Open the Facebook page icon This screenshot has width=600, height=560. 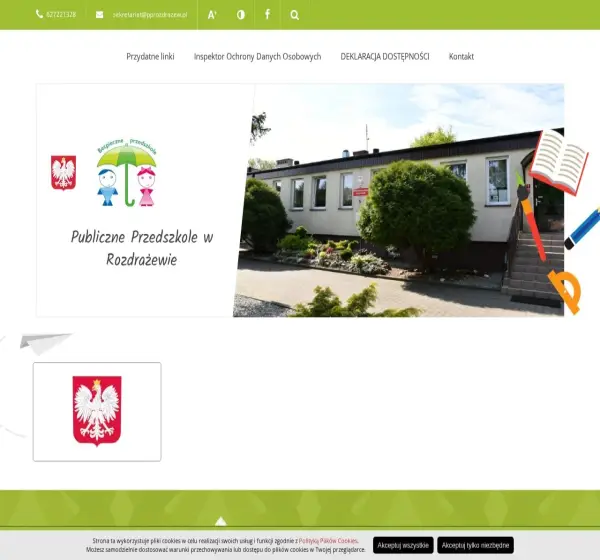point(267,14)
